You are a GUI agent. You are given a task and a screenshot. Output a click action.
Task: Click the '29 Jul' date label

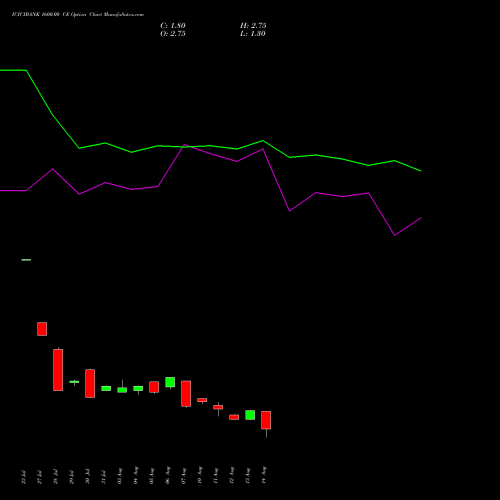tap(71, 477)
